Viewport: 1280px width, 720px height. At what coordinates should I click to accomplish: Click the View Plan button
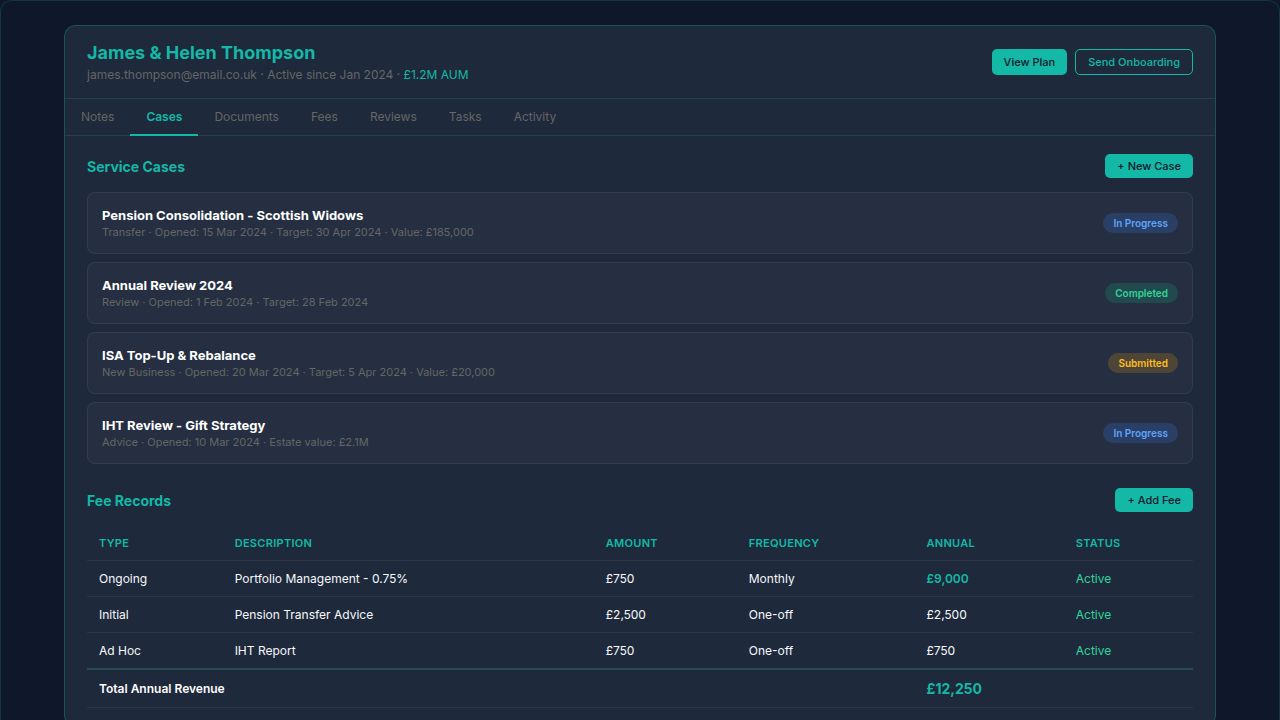point(1028,61)
